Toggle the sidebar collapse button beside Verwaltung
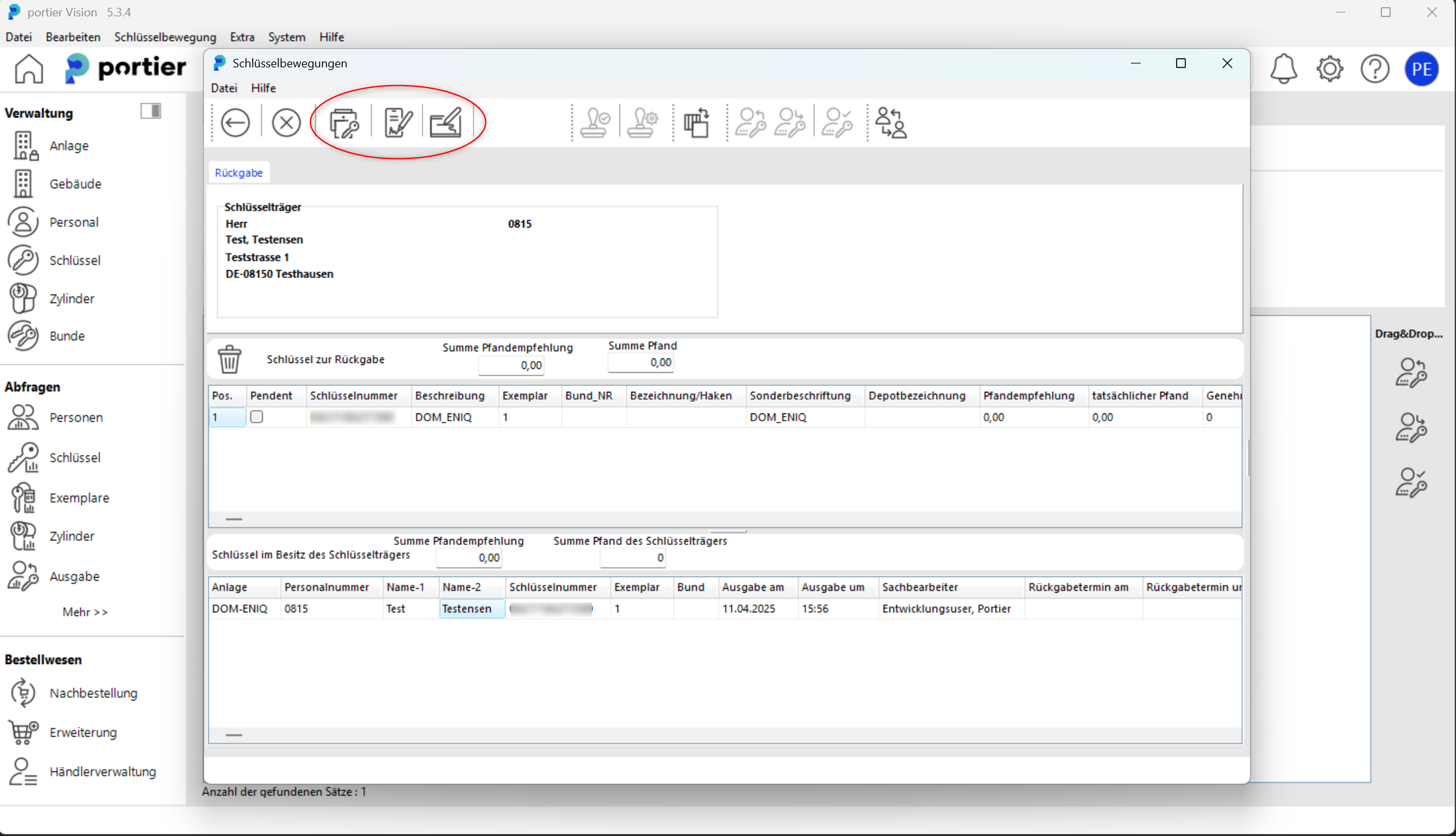This screenshot has width=1456, height=836. 150,111
